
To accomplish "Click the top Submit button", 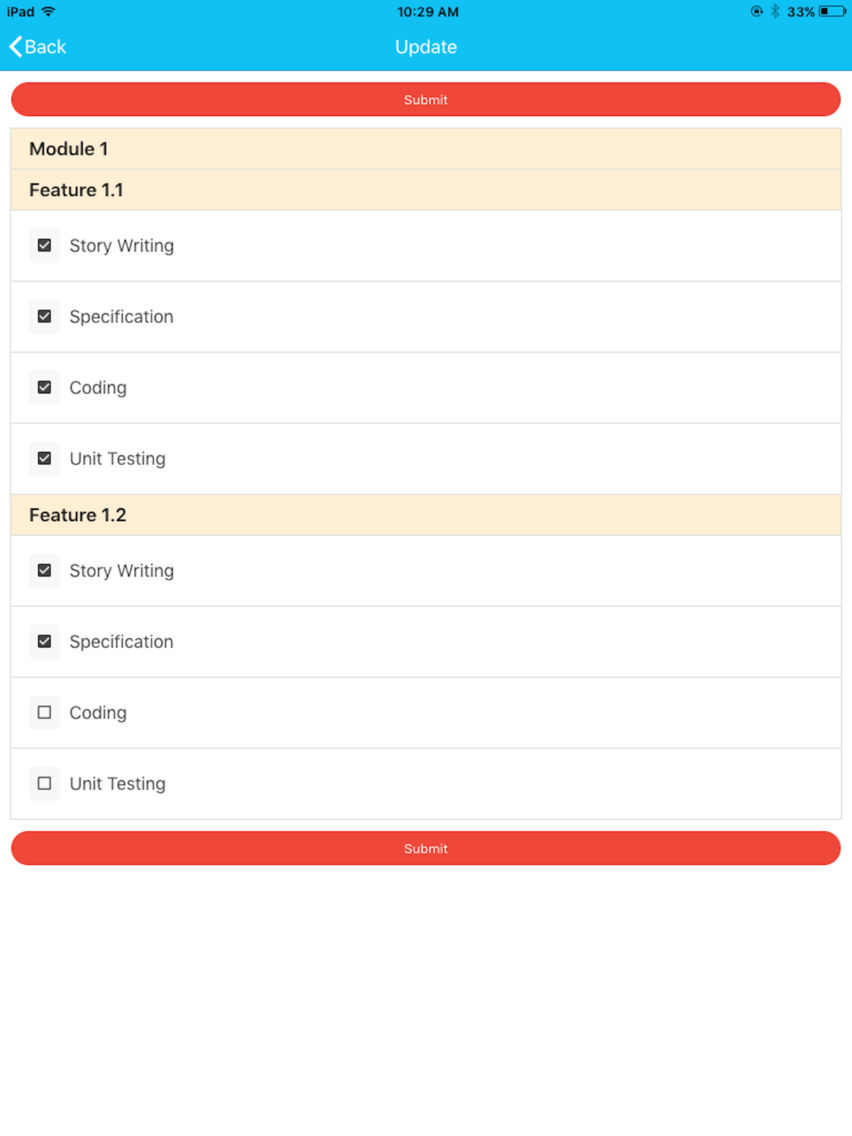I will [426, 99].
